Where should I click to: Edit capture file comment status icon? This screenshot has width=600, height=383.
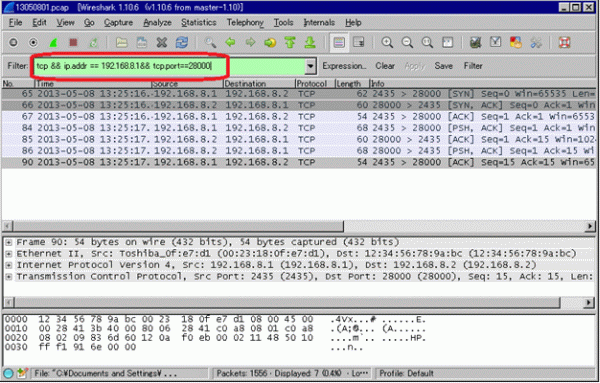[x=22, y=373]
